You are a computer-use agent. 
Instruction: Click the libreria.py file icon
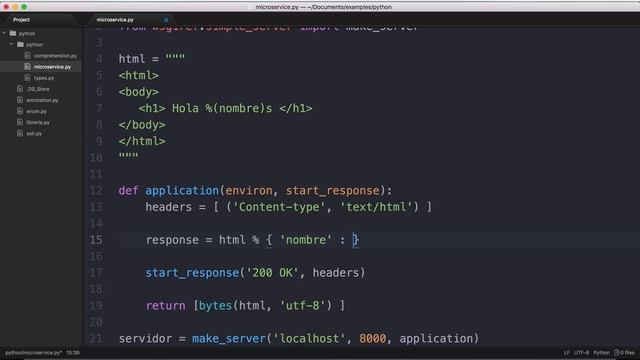[x=20, y=122]
